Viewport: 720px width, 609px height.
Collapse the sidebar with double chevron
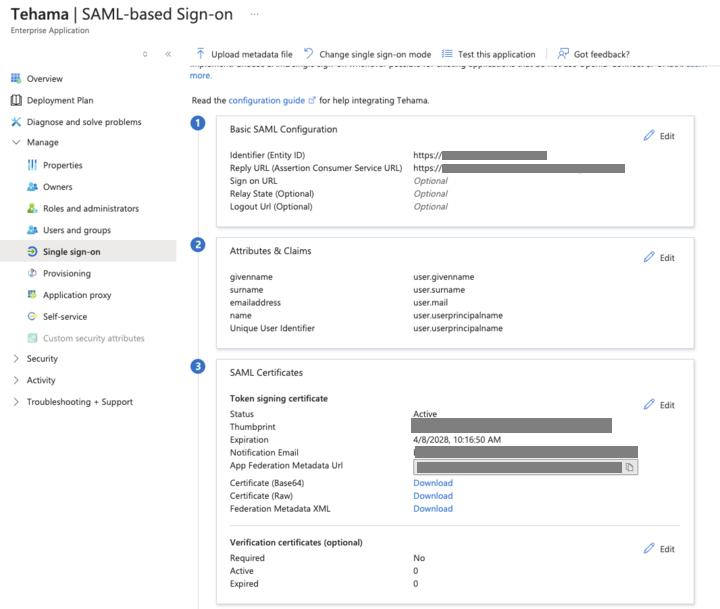(x=168, y=54)
